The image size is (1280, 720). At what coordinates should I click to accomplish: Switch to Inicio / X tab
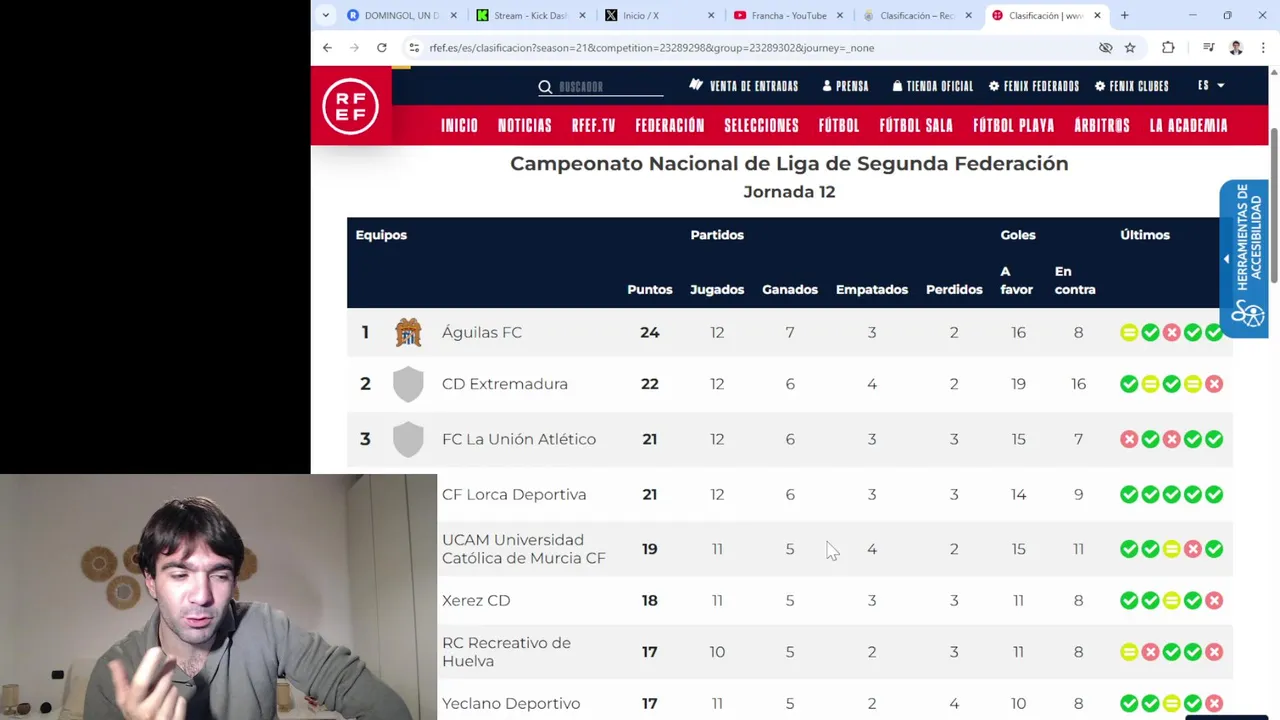tap(658, 15)
